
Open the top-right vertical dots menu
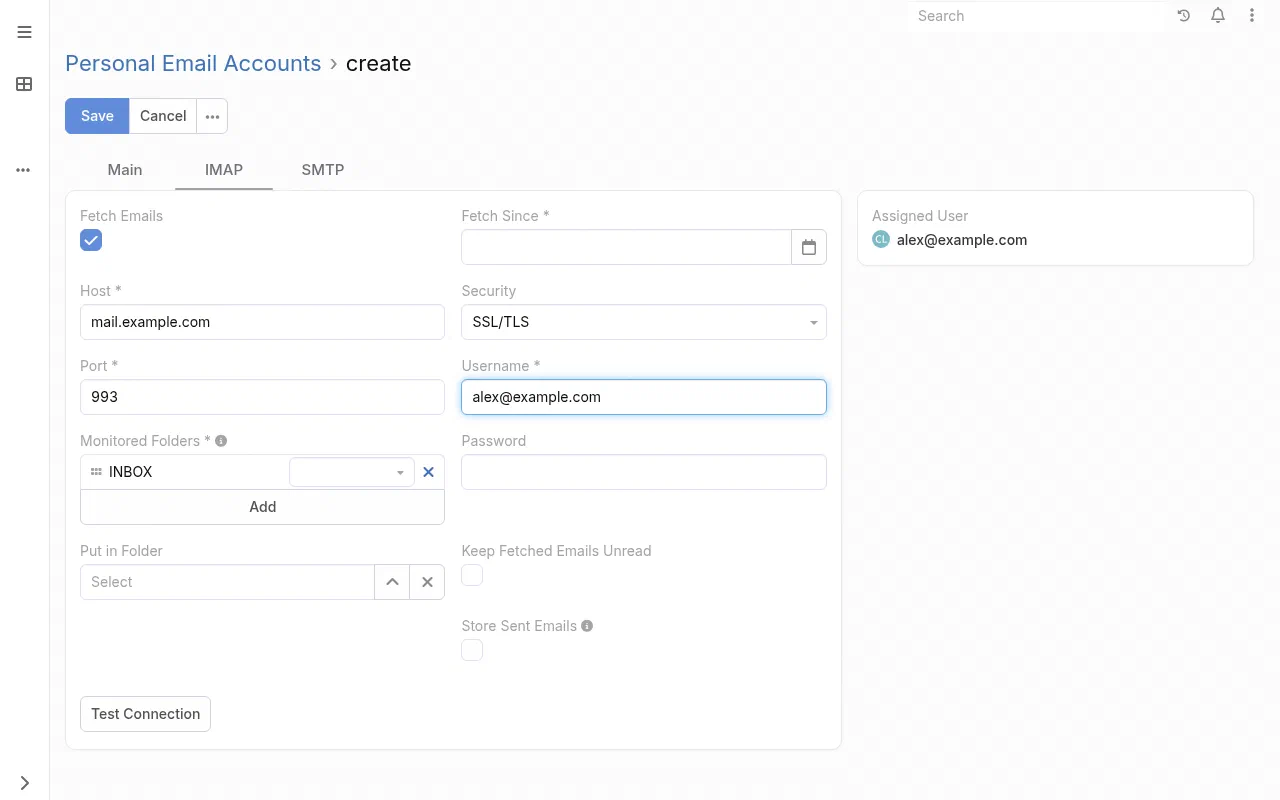pos(1252,16)
